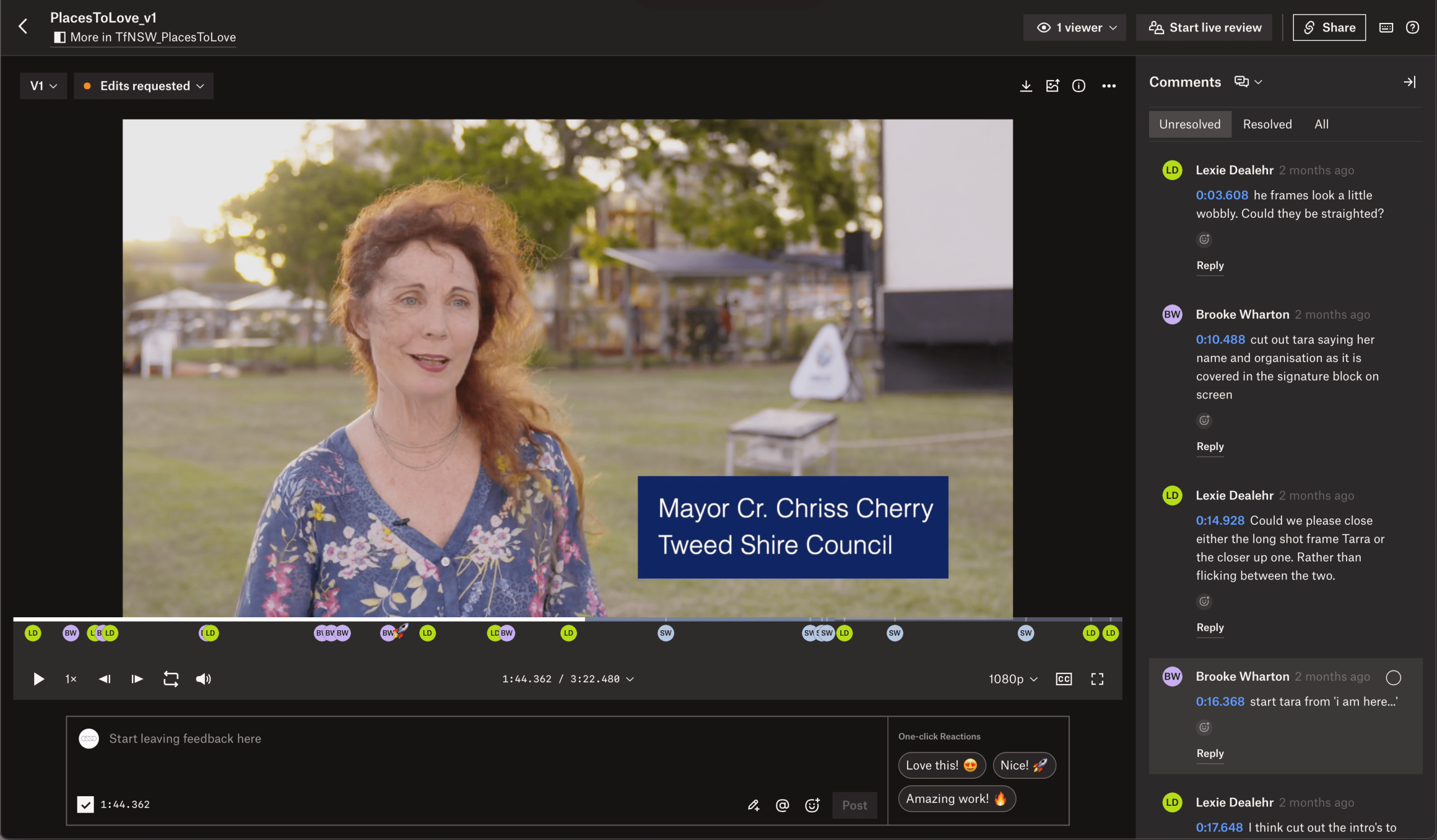Uncheck the 1:44.362 timestamp checkbox
Image resolution: width=1437 pixels, height=840 pixels.
(x=85, y=804)
